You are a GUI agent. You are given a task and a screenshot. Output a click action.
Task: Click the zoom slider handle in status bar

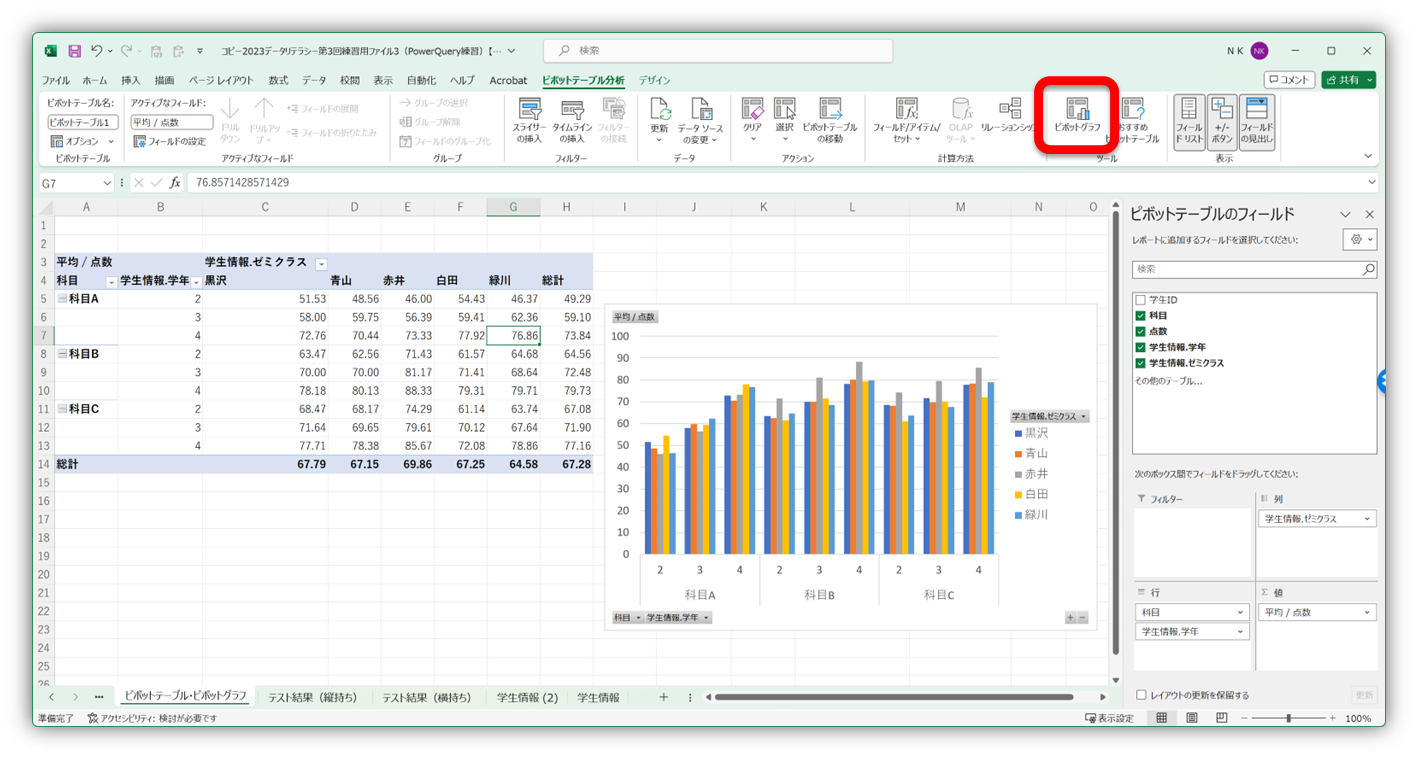[1289, 718]
